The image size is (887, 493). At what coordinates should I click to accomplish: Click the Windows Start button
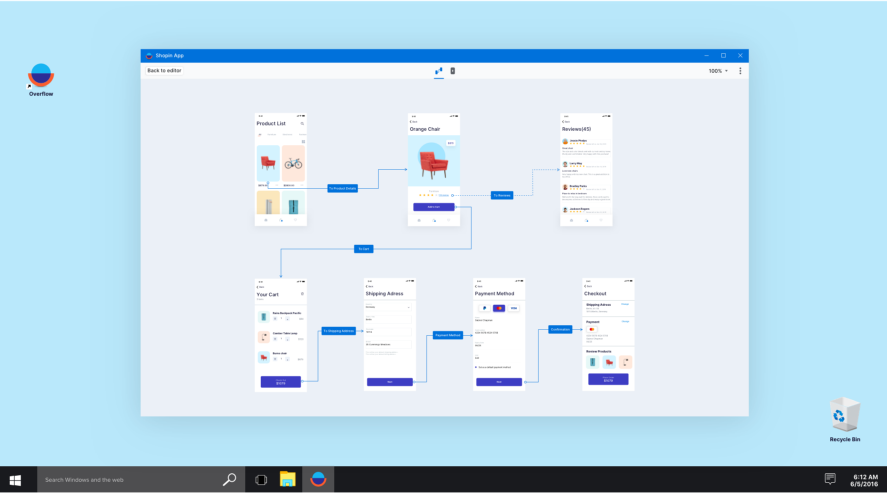tap(15, 480)
